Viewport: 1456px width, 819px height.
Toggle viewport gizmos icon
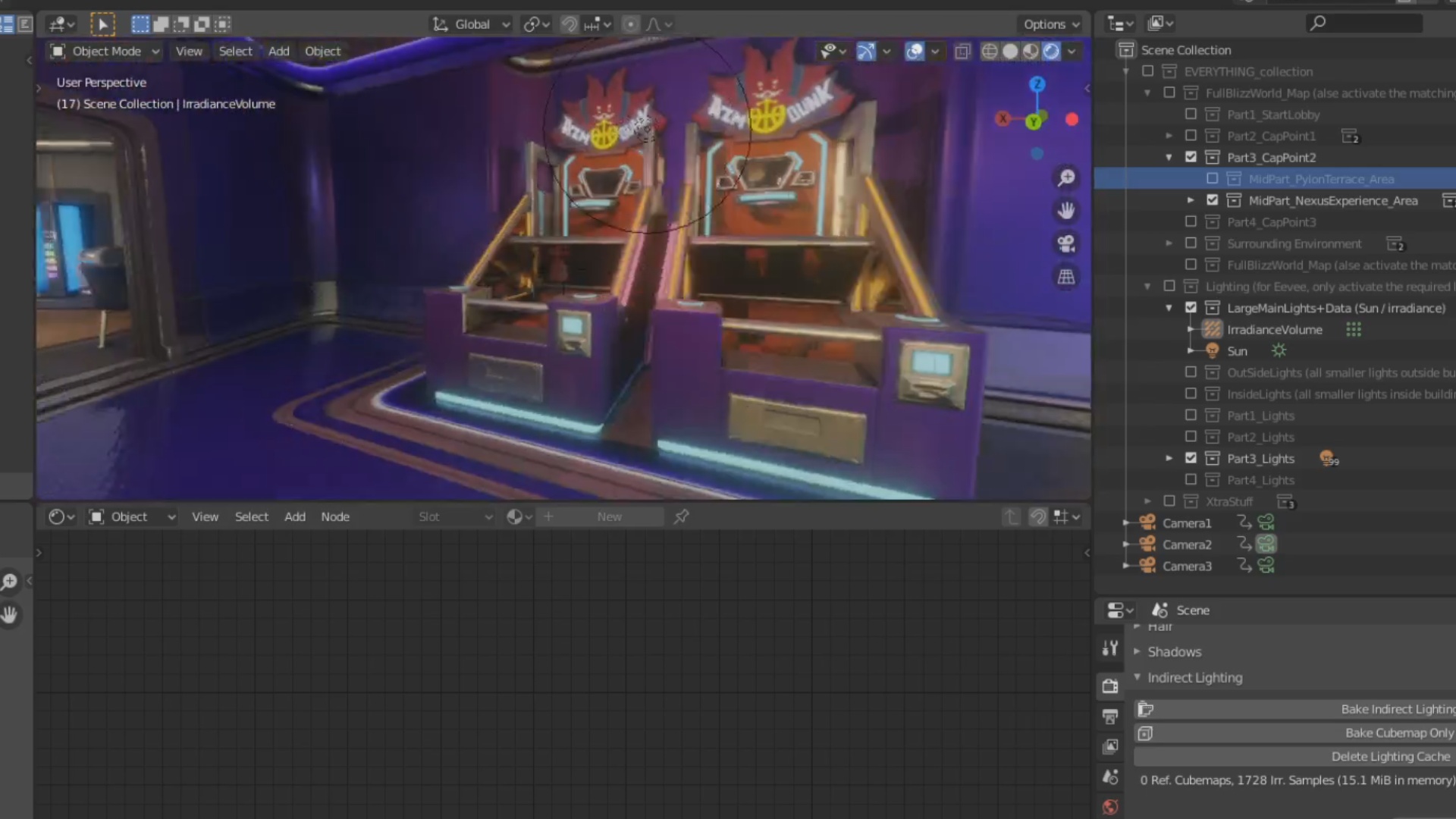click(x=866, y=51)
